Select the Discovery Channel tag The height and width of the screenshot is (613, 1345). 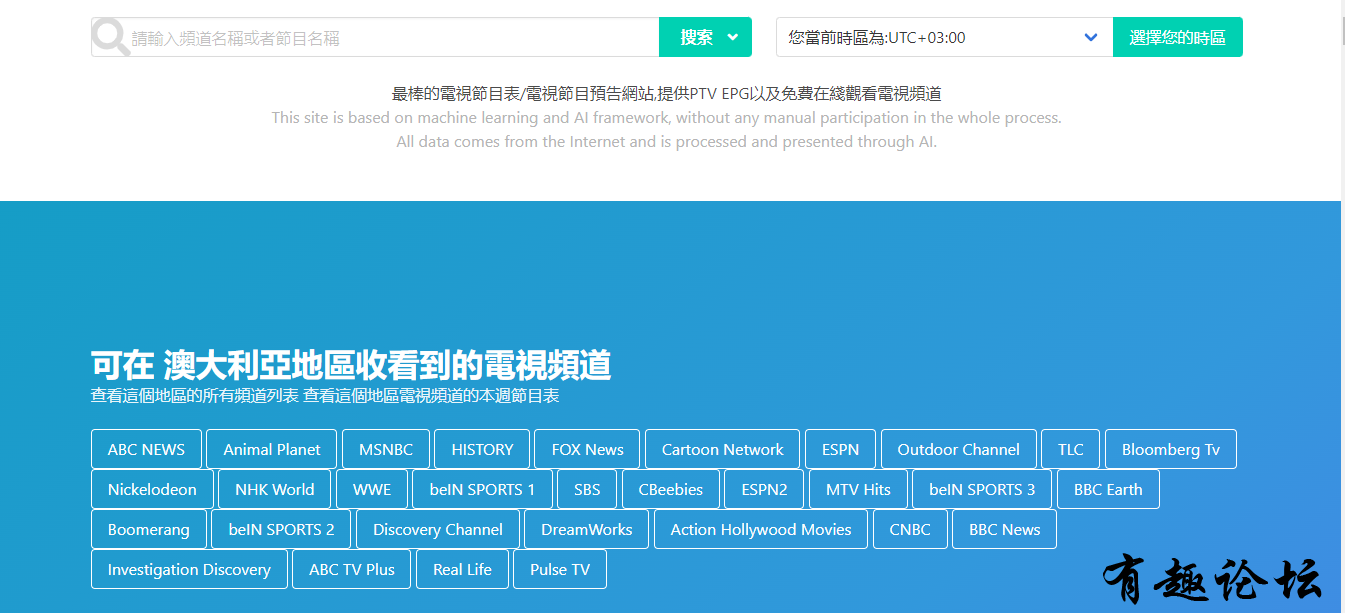coord(438,529)
